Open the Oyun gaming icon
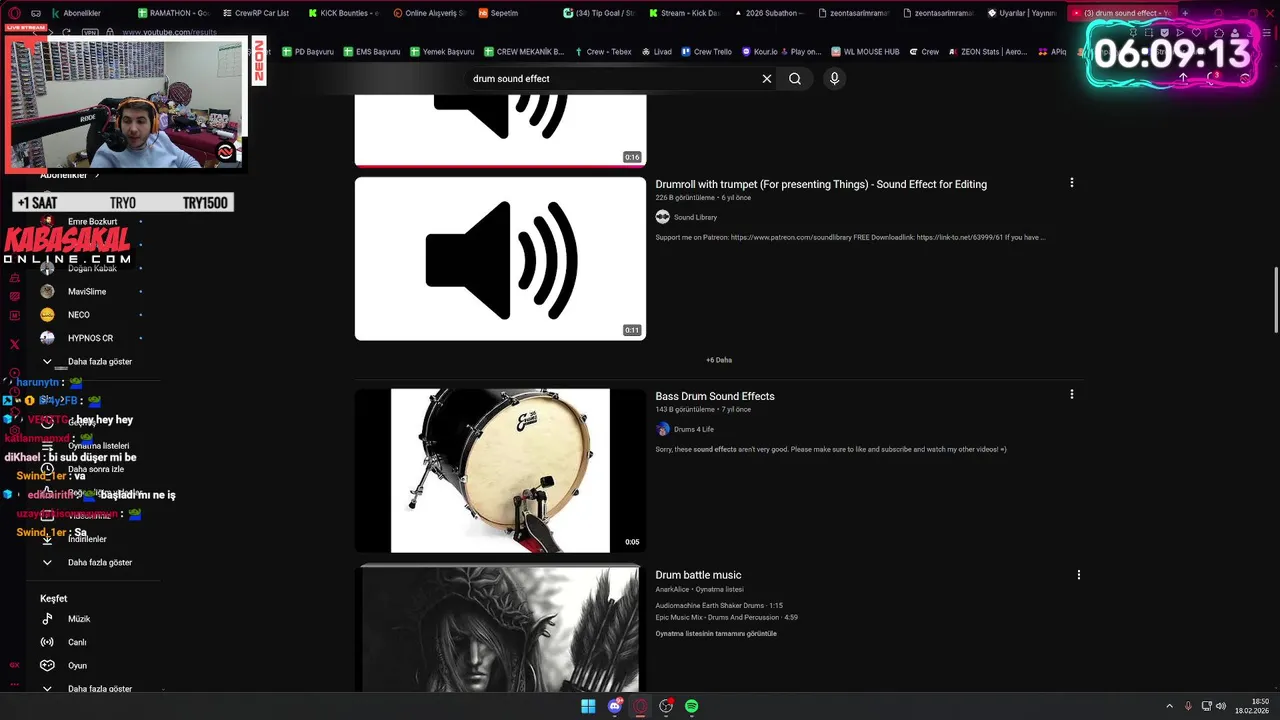Image resolution: width=1280 pixels, height=720 pixels. [x=47, y=665]
